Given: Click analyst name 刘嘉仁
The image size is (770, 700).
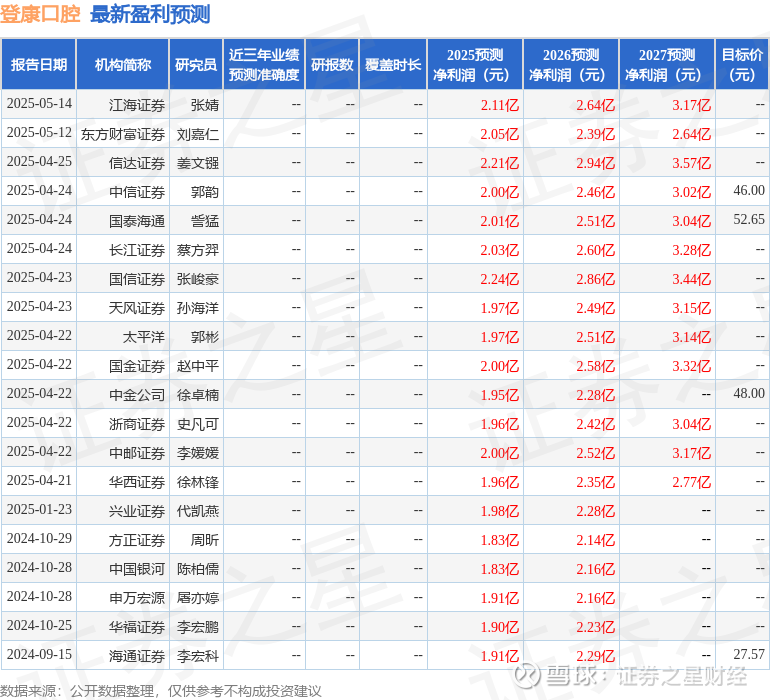Looking at the screenshot, I should (198, 134).
